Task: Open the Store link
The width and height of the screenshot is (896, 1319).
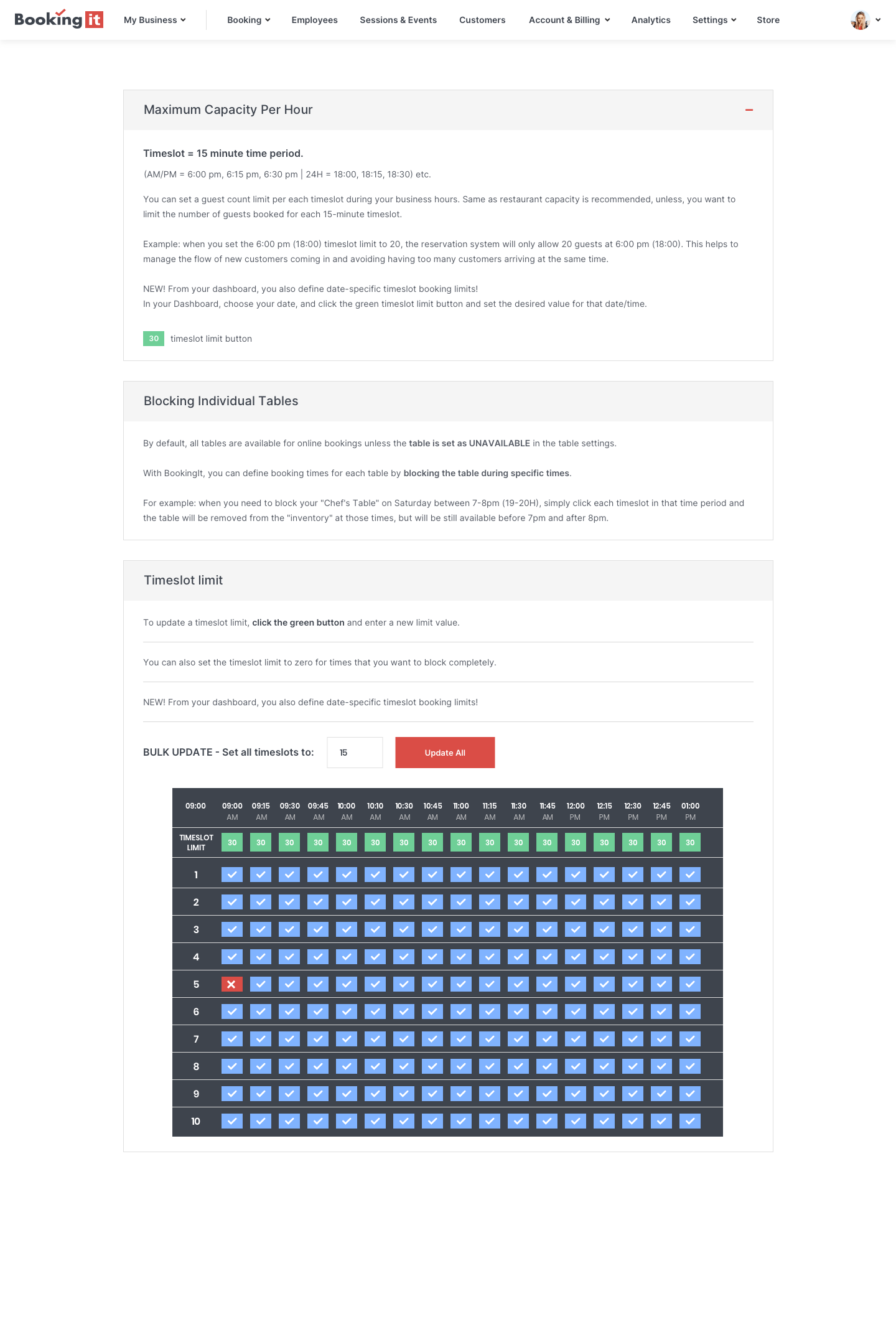Action: tap(768, 20)
